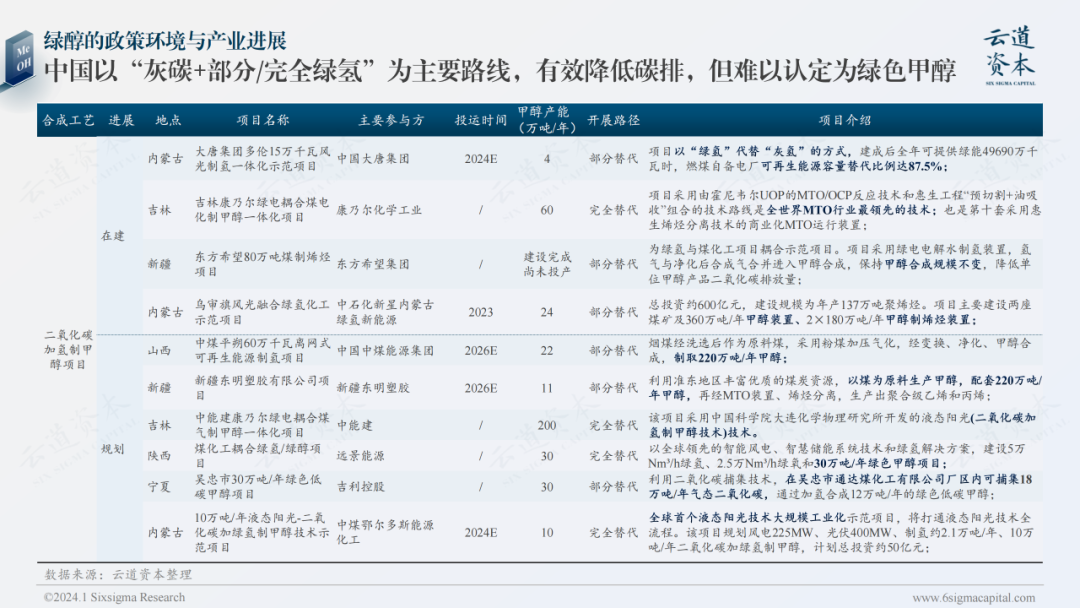This screenshot has width=1080, height=608.
Task: Select the 宁夏 location cell
Action: pyautogui.click(x=159, y=487)
